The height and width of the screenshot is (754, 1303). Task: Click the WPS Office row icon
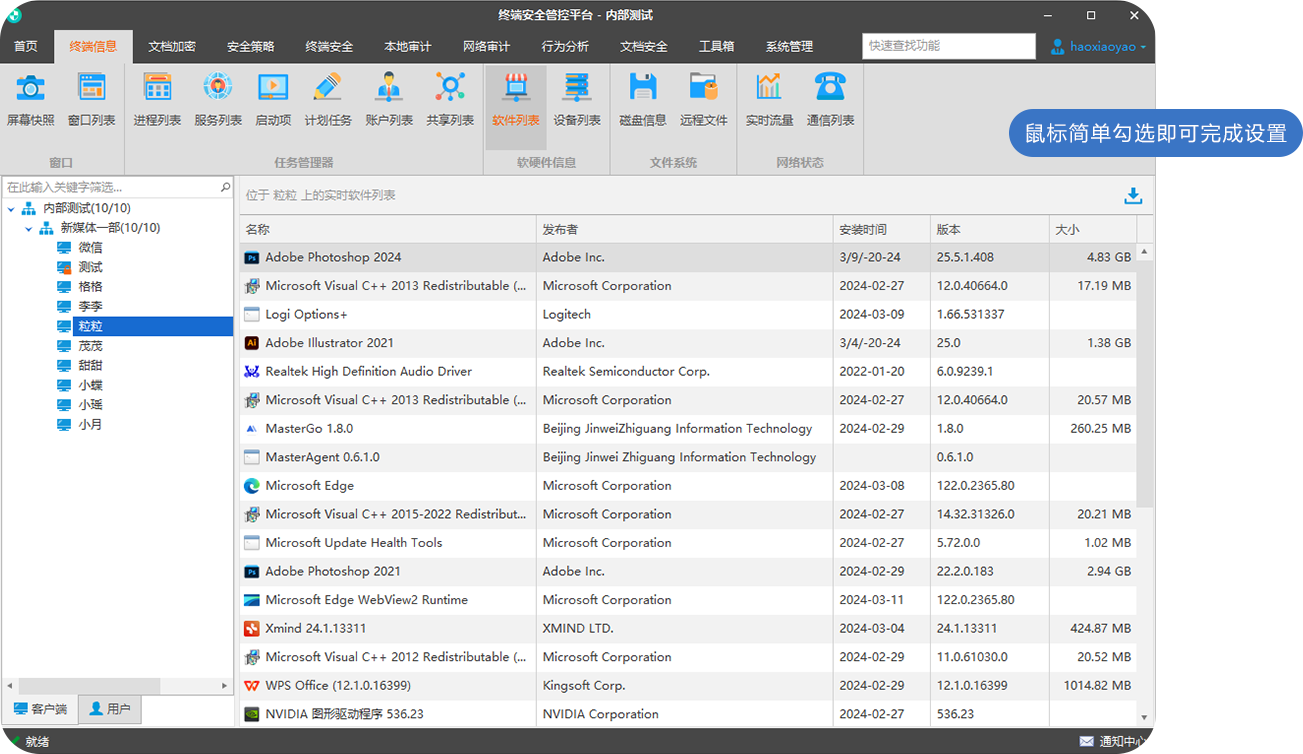pyautogui.click(x=252, y=686)
